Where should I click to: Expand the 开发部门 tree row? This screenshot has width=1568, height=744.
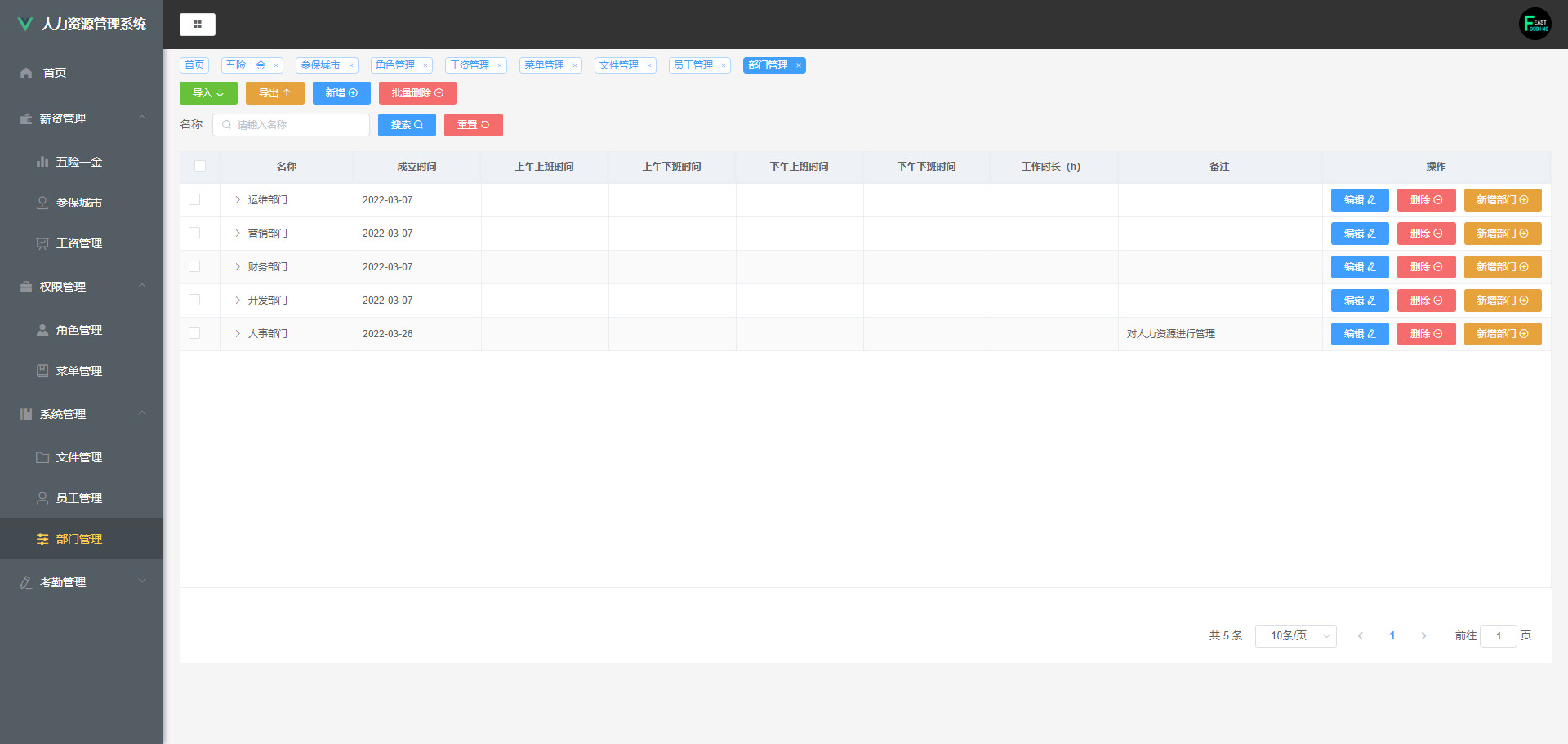point(238,300)
